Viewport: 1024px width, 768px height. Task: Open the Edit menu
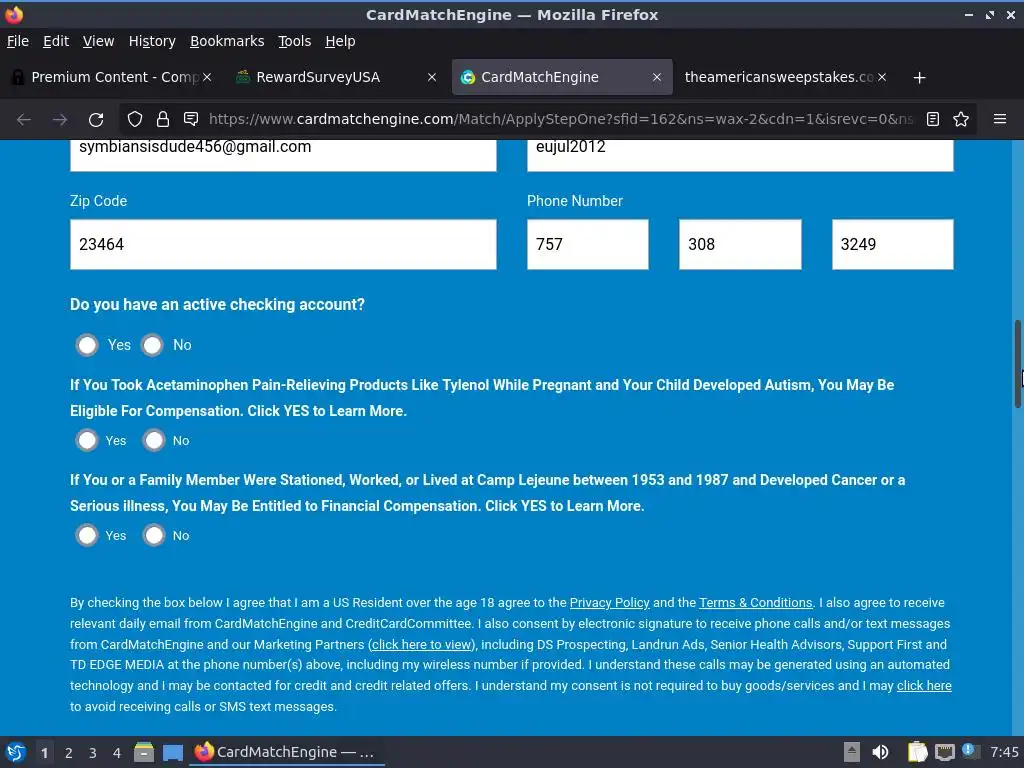56,41
